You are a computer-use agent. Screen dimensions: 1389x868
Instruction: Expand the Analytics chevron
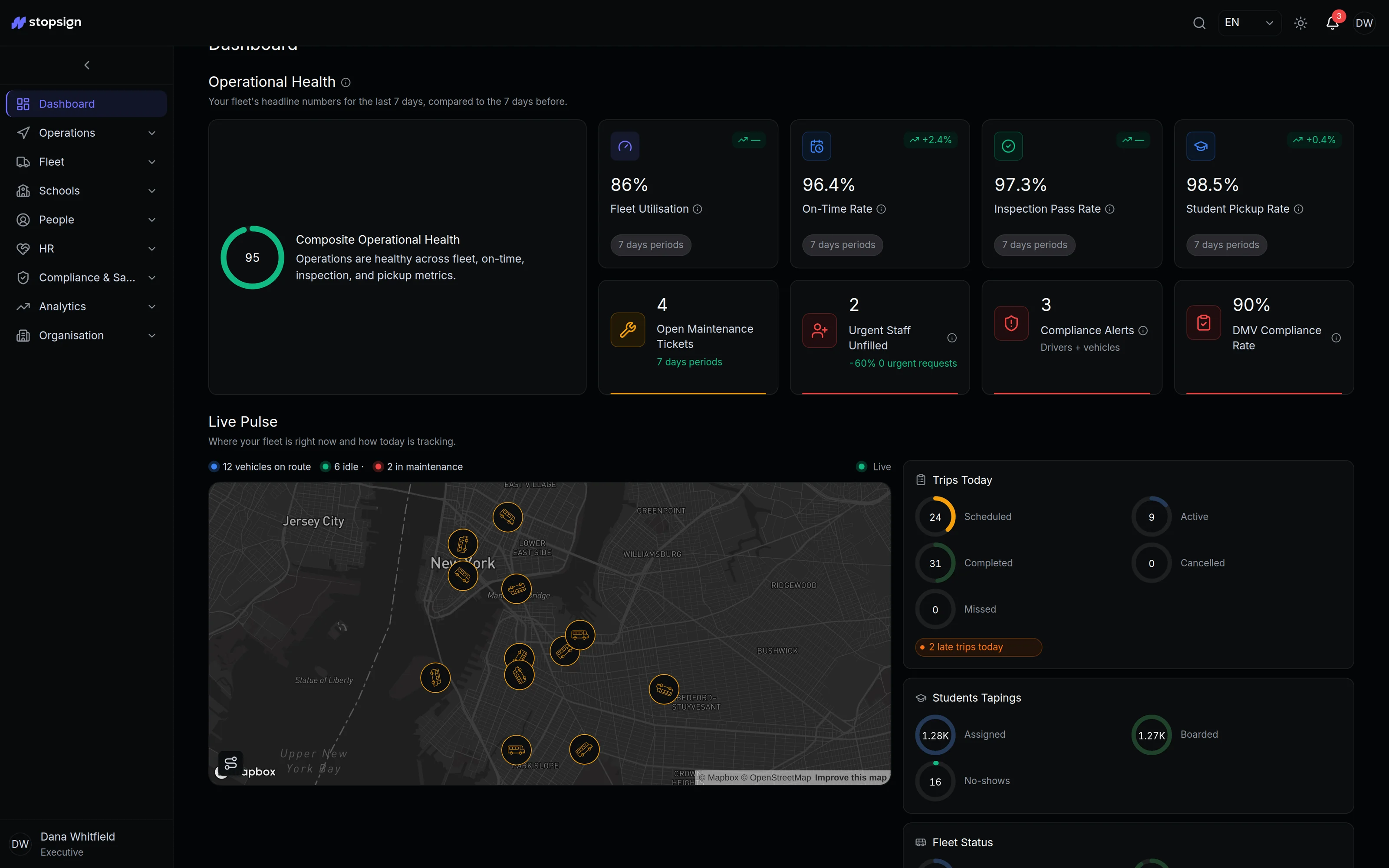click(152, 306)
